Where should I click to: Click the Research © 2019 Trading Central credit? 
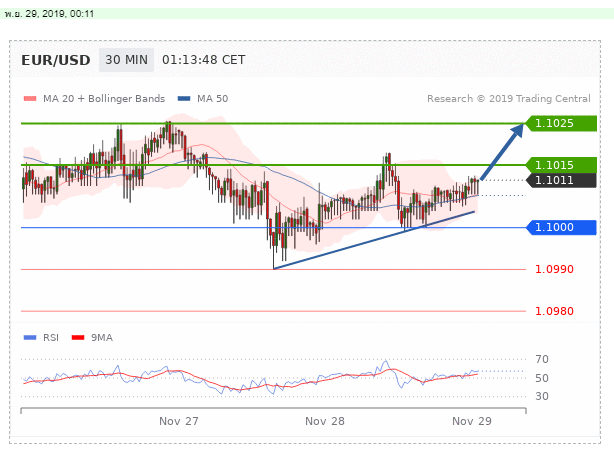tap(509, 99)
